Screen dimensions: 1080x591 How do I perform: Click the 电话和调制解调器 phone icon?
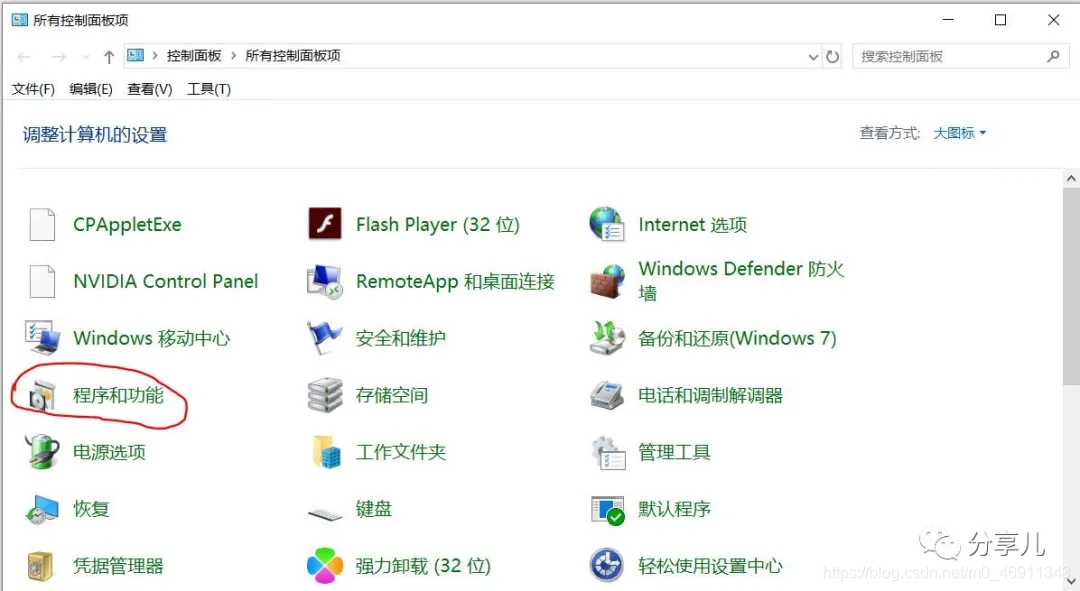click(607, 395)
